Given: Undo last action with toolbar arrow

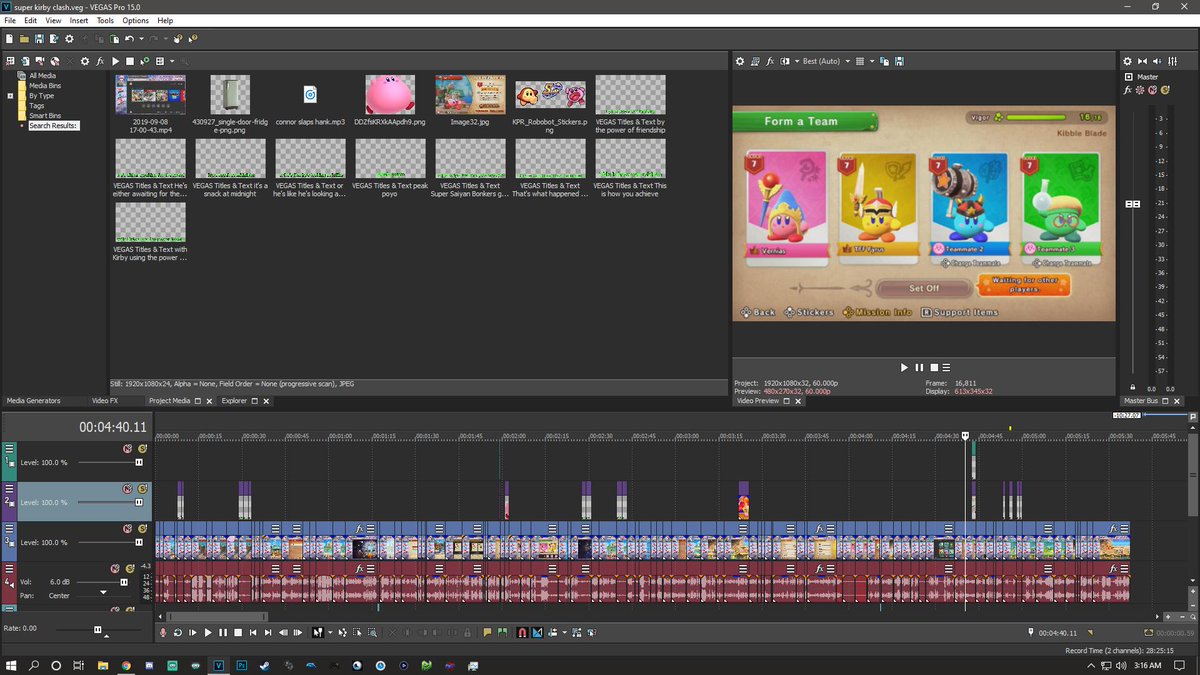Looking at the screenshot, I should [x=129, y=39].
